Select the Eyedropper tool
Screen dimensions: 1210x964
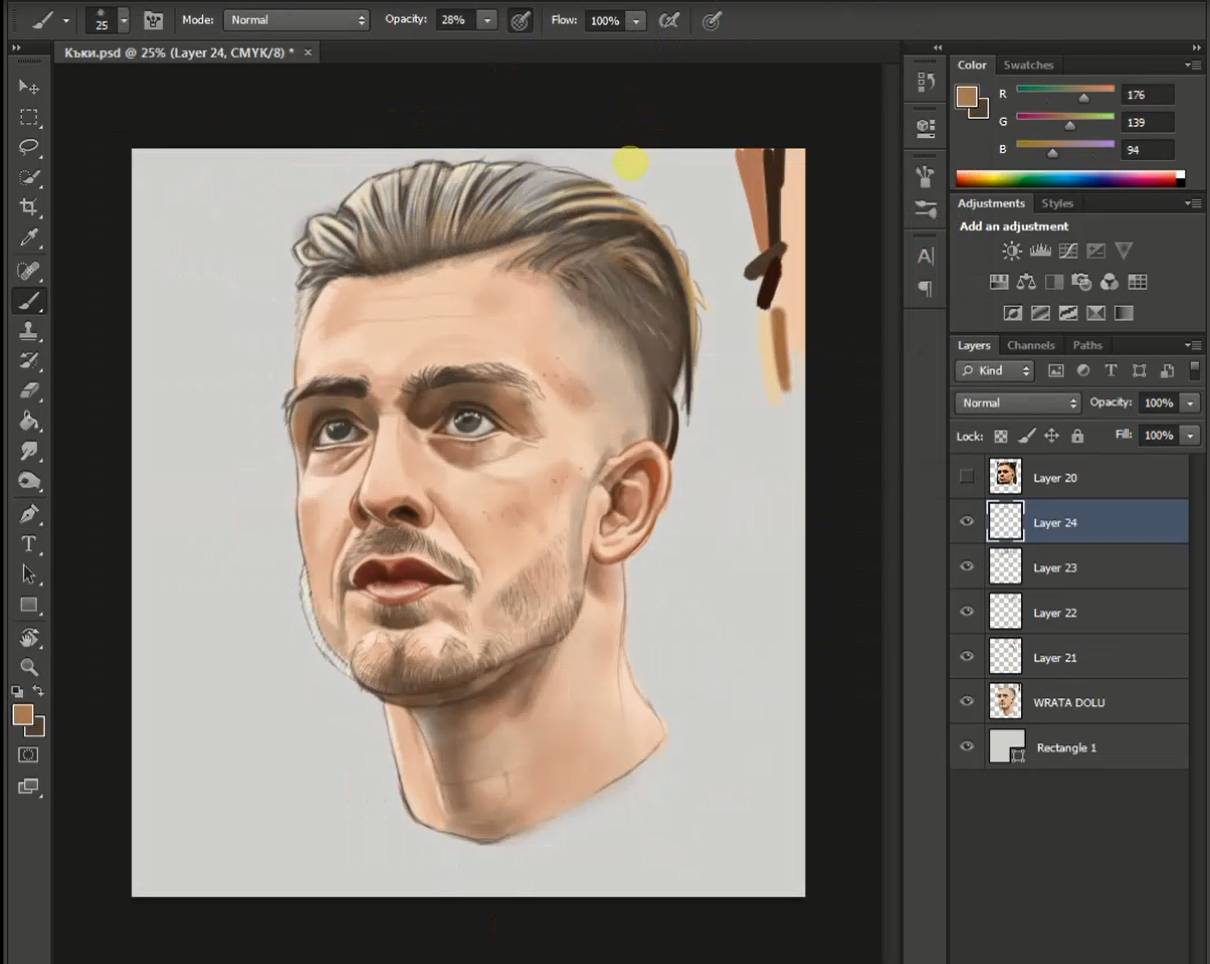tap(29, 238)
